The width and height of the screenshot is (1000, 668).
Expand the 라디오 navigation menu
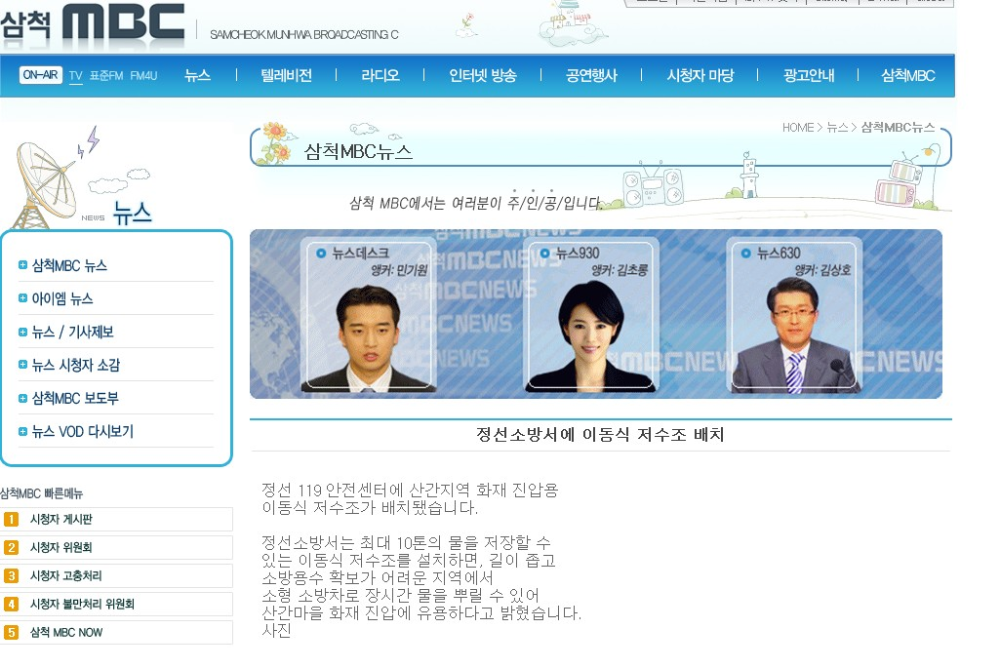click(380, 75)
